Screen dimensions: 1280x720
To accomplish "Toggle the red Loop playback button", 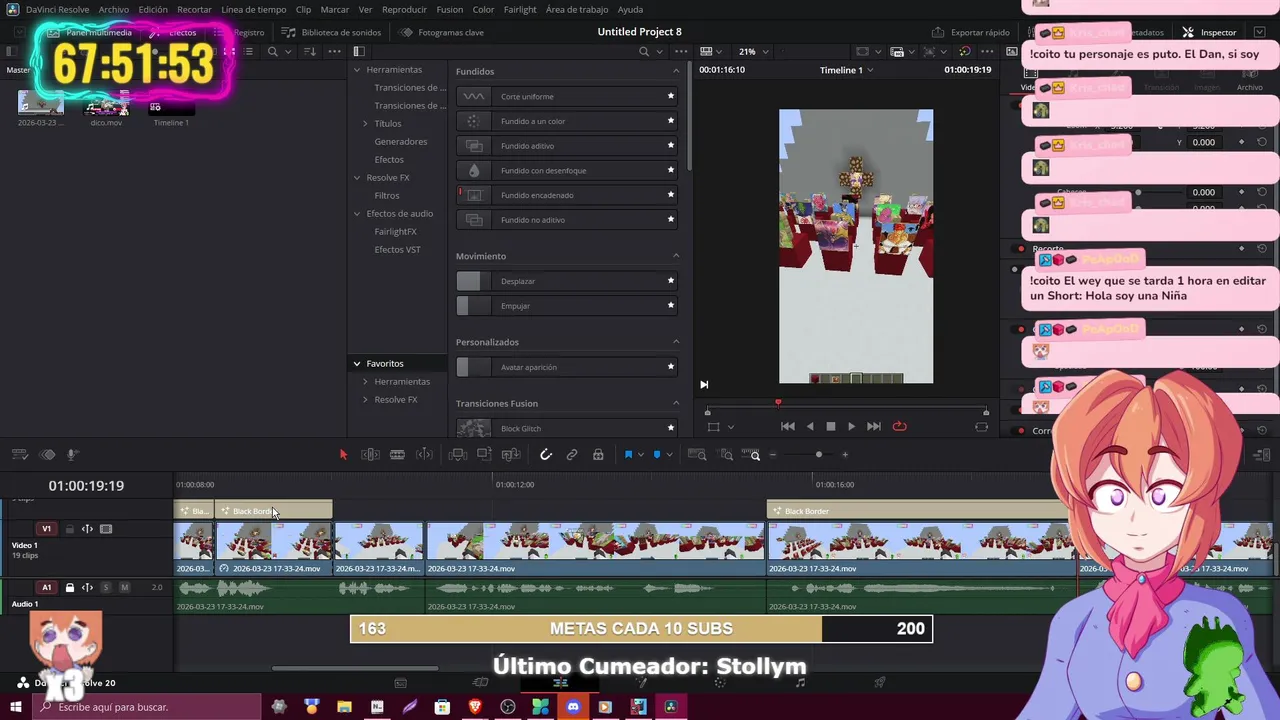I will 899,426.
